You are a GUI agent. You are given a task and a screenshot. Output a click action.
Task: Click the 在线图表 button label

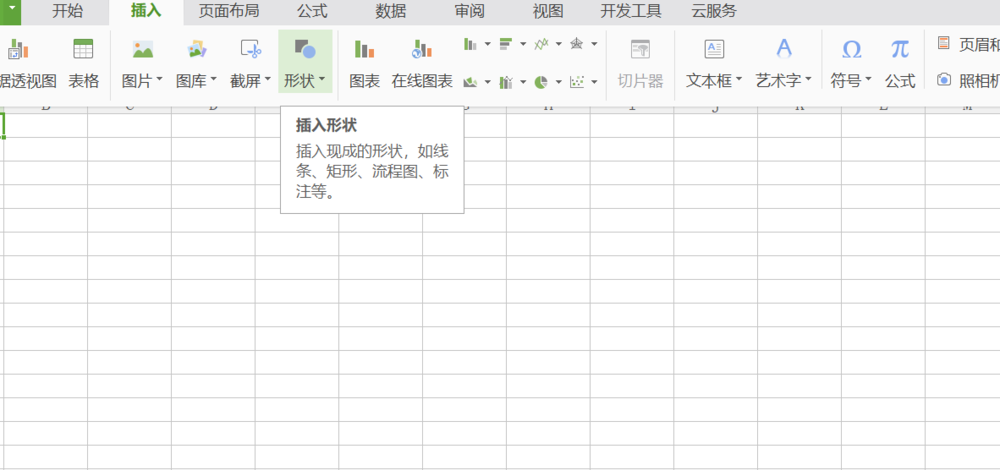(422, 81)
